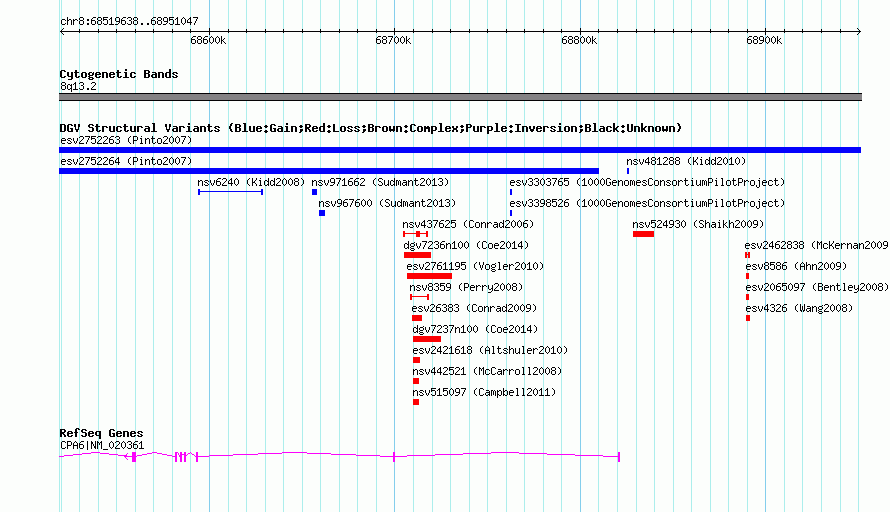Select the nsv437625 (Conrad2006) loss feature
Screen dimensions: 890x512
(x=415, y=234)
